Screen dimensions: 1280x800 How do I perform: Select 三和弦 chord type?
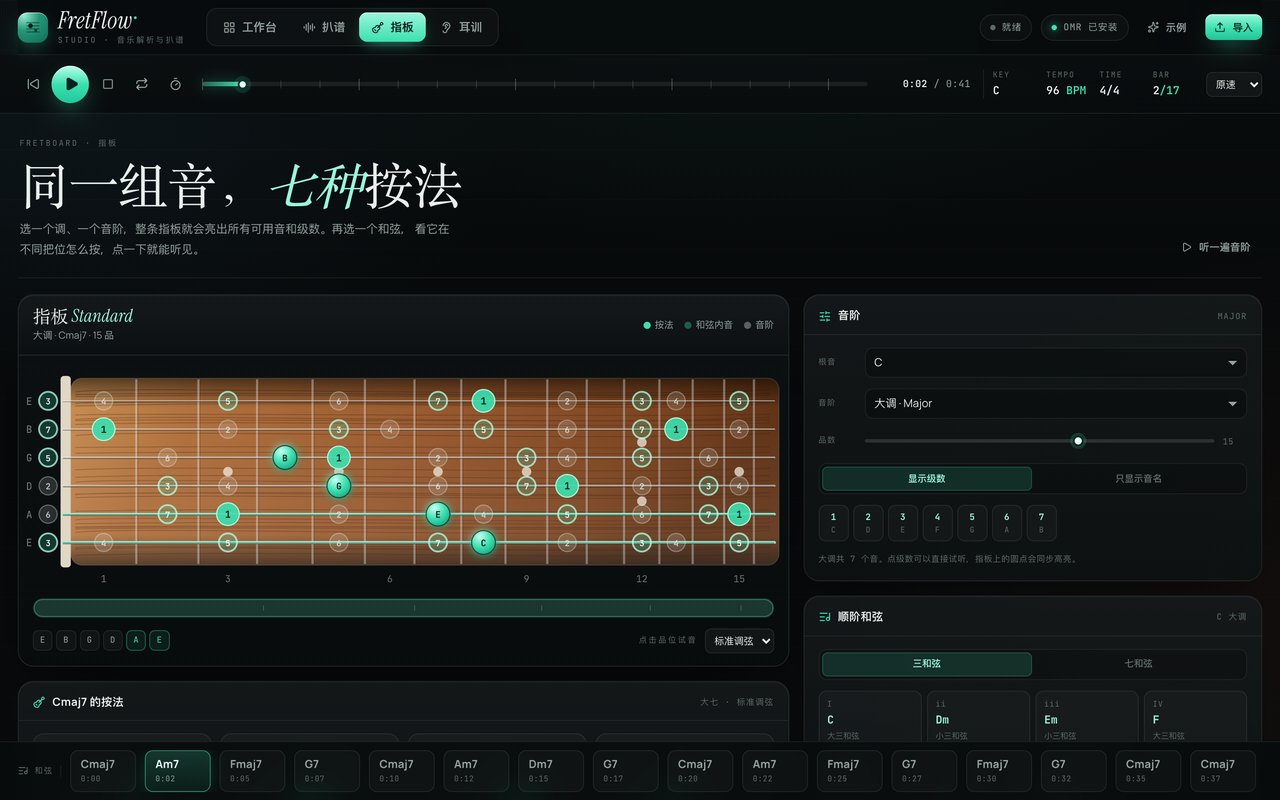[x=927, y=664]
